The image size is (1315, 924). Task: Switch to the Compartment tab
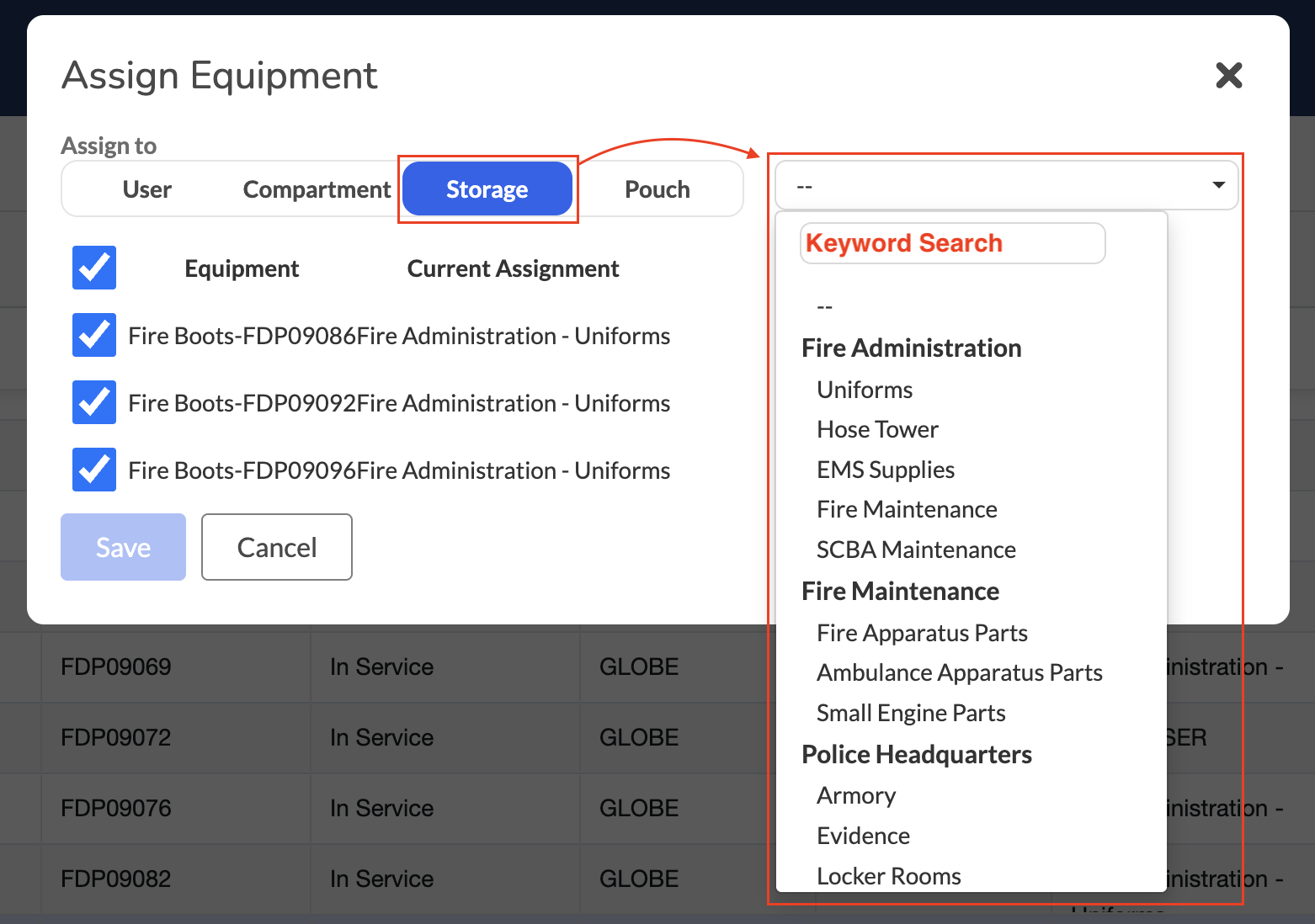coord(317,189)
